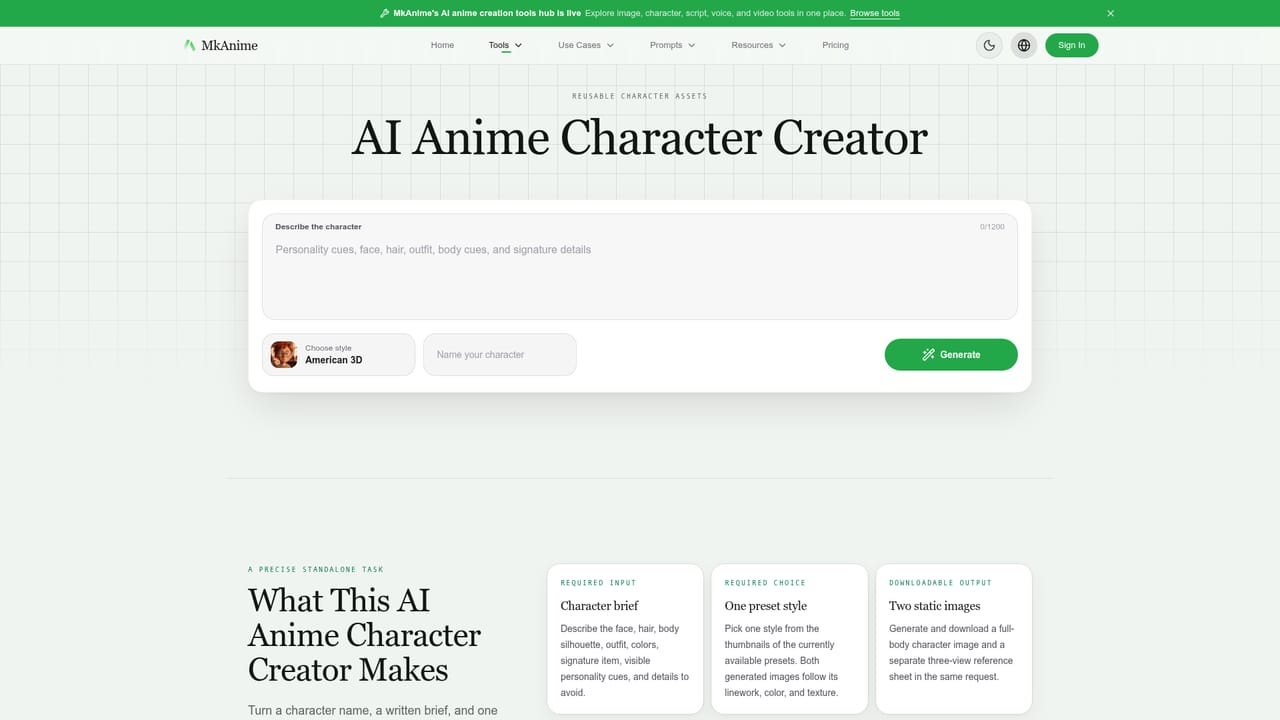Click the MkAnime brand name
This screenshot has width=1280, height=720.
pos(229,45)
